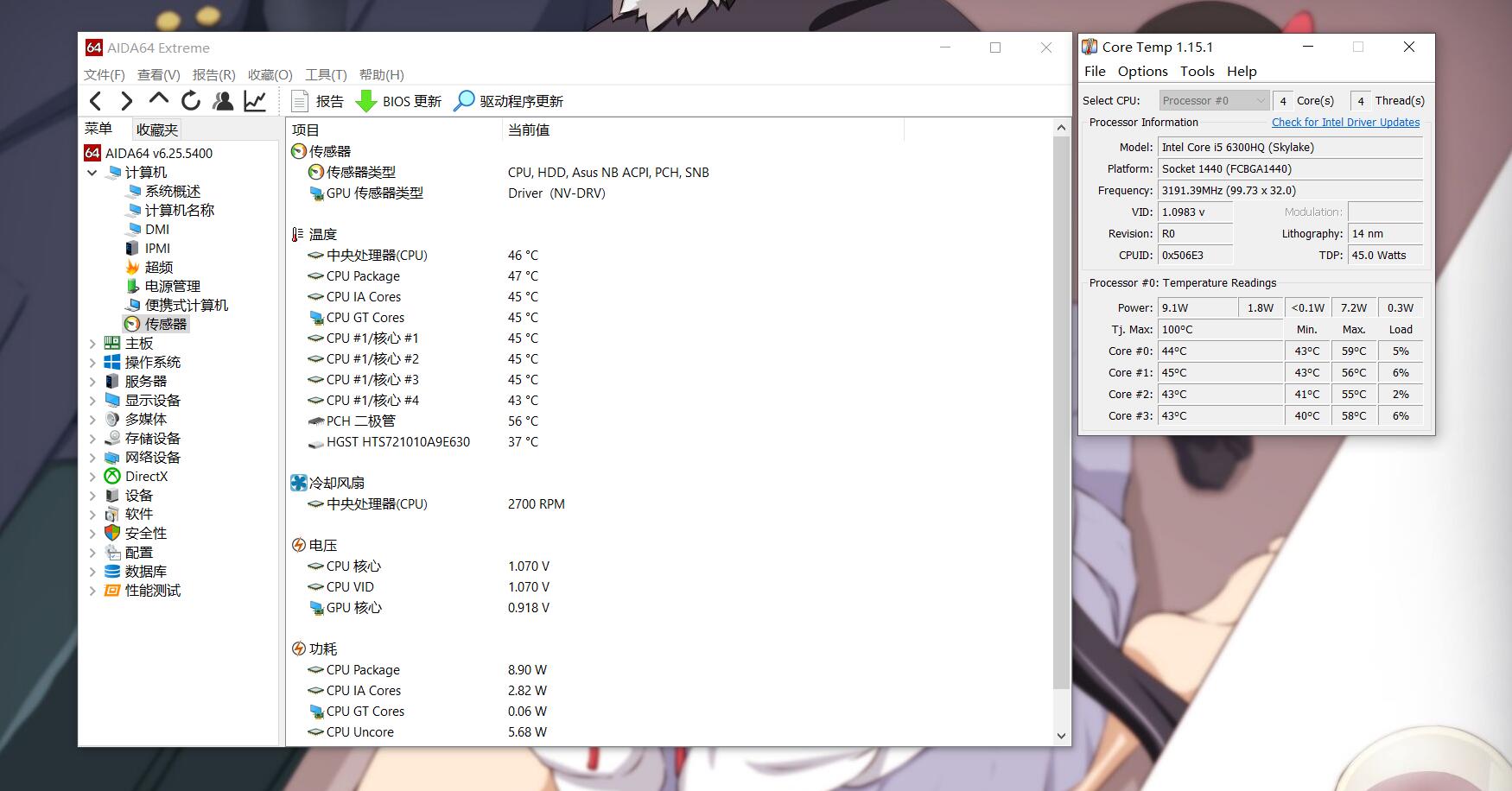Click the scroll down arrow in sensor list

(1062, 736)
